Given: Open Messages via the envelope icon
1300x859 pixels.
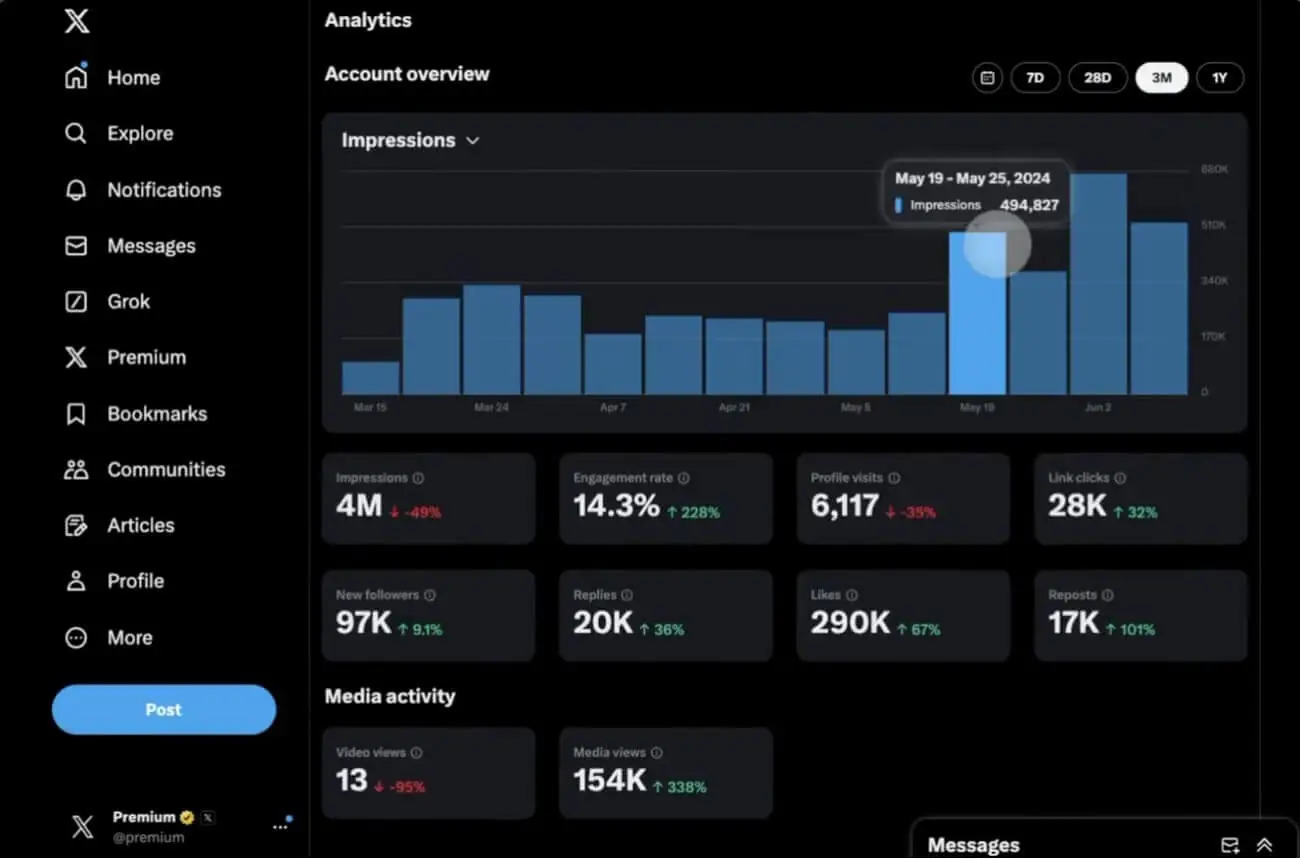Looking at the screenshot, I should (76, 245).
